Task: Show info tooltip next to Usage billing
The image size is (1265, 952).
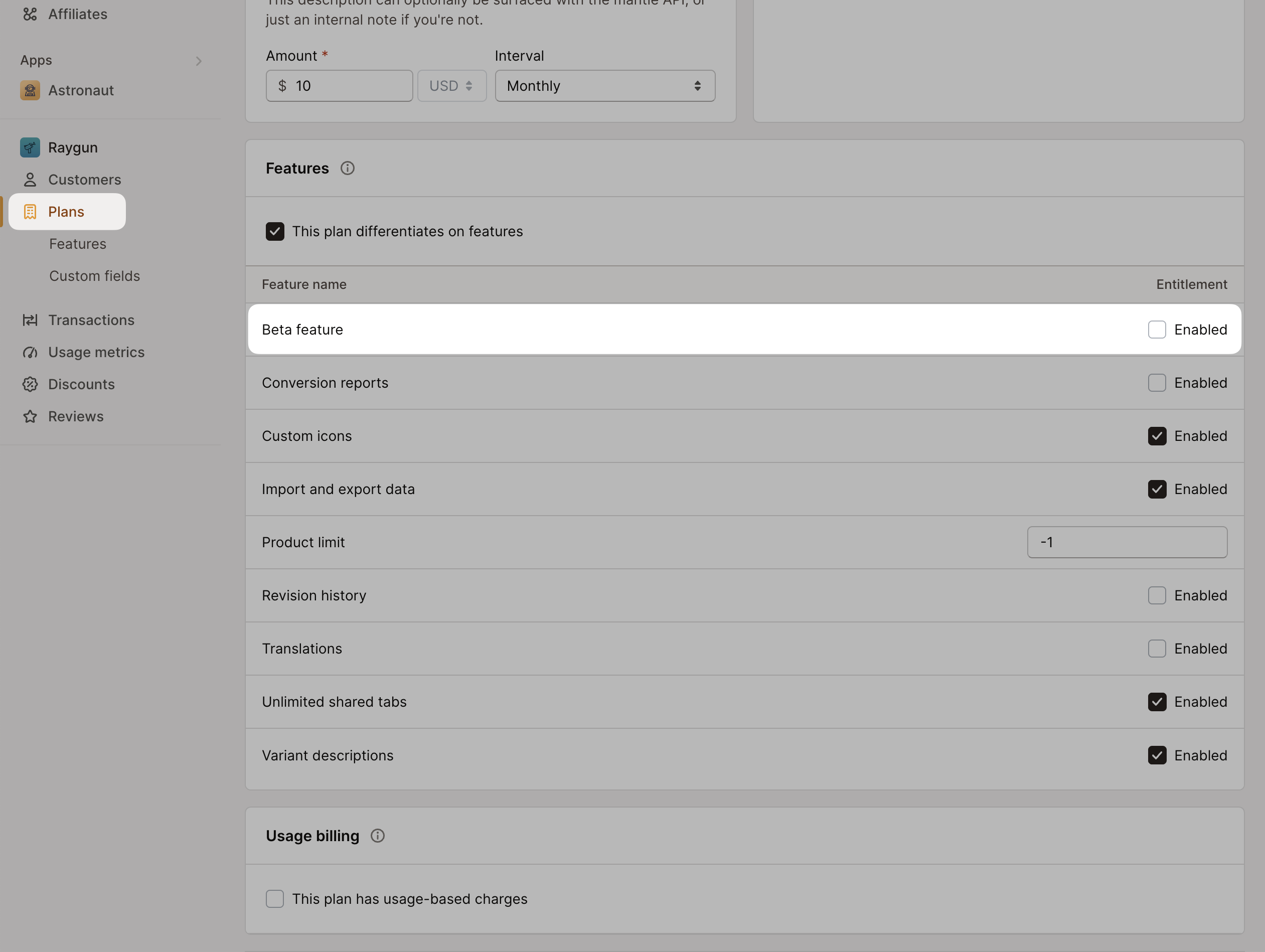Action: click(377, 836)
